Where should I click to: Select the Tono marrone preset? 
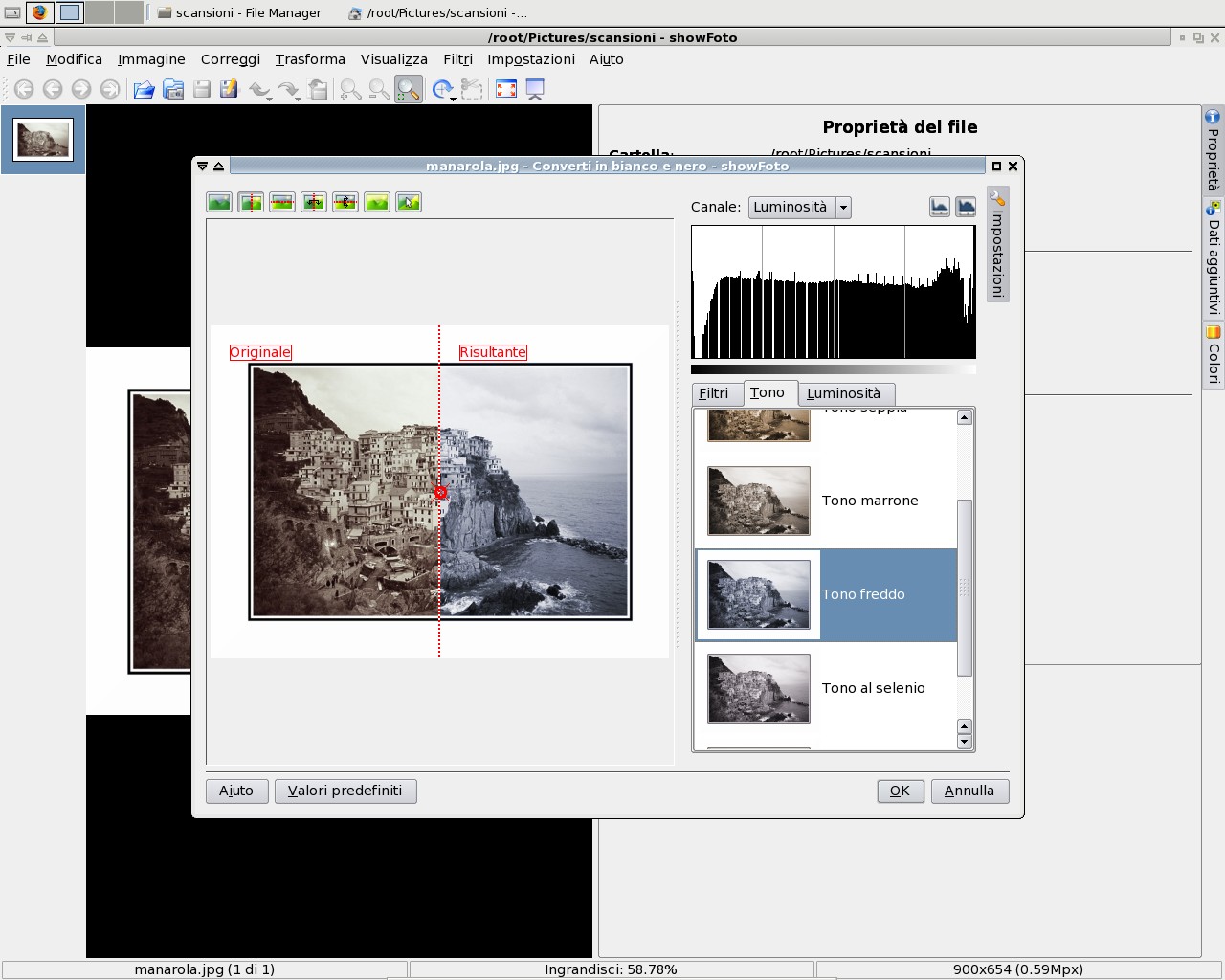(x=826, y=501)
